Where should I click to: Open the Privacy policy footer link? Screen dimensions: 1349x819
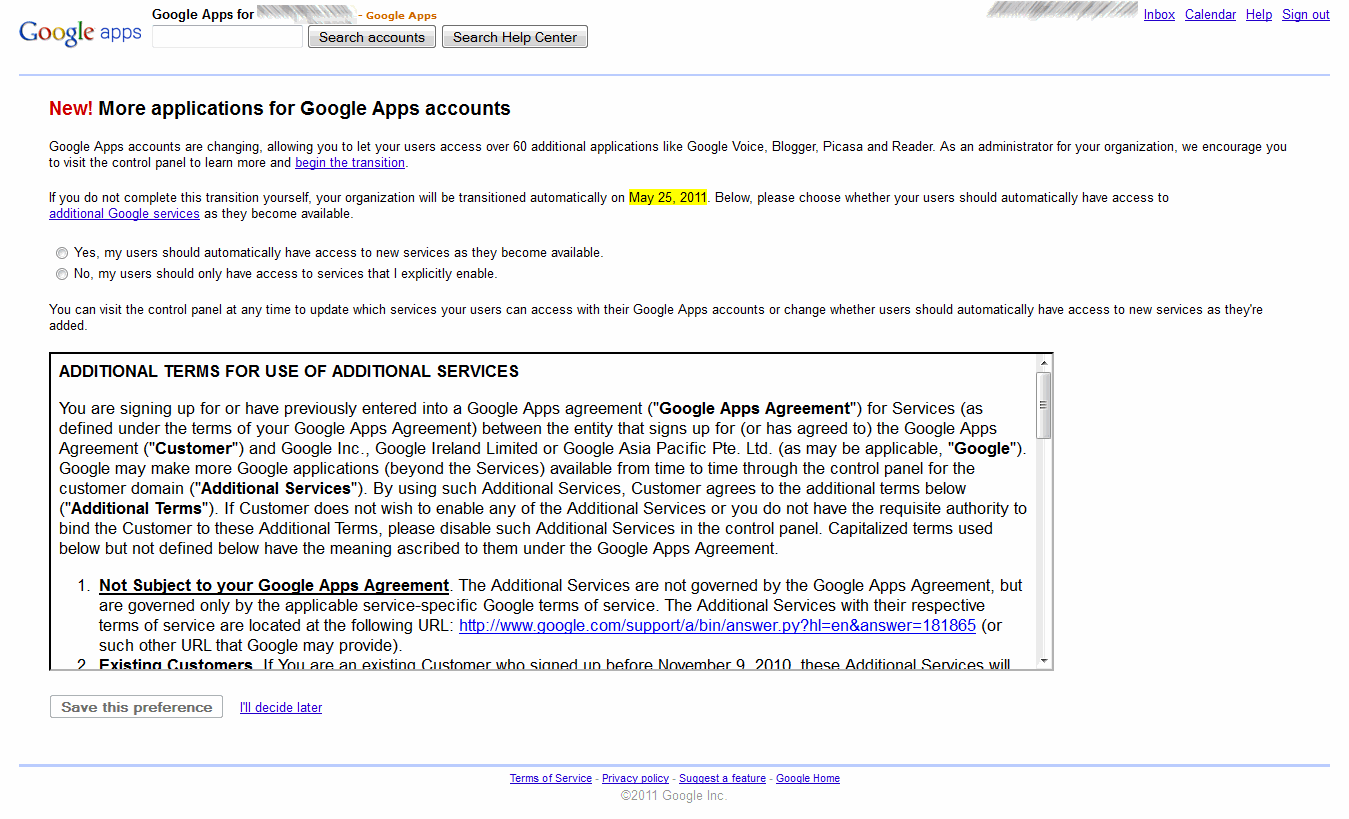point(635,779)
